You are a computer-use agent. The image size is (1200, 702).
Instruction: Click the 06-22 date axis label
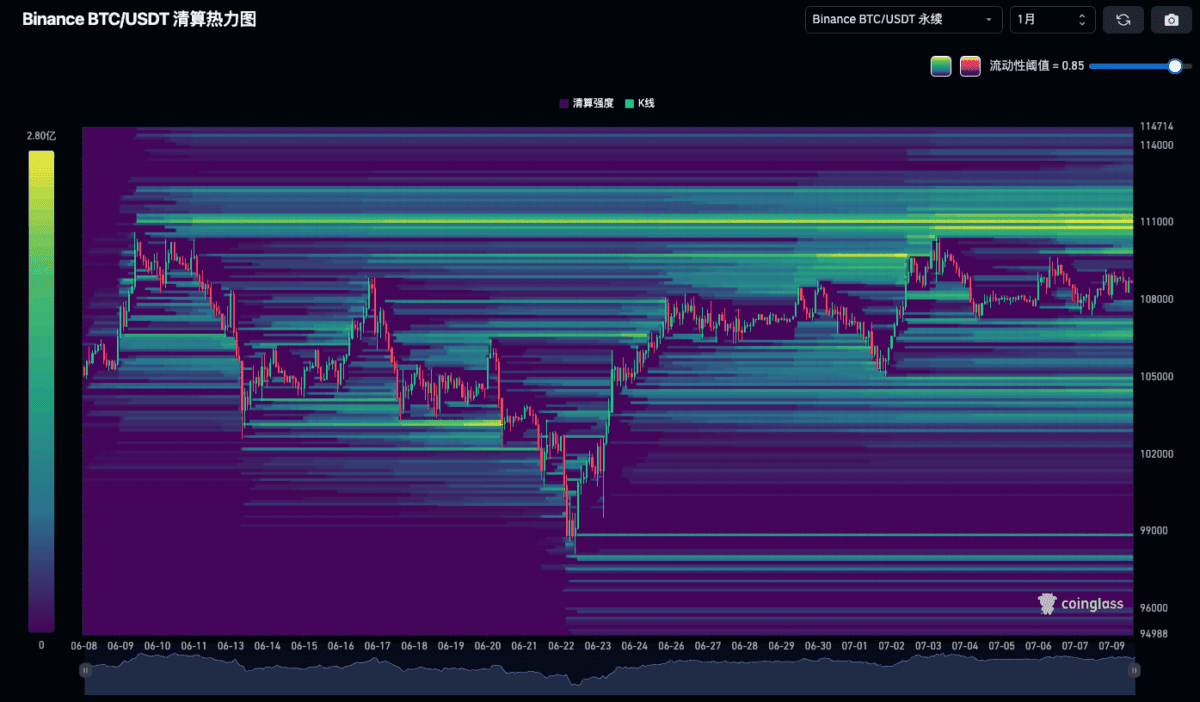pos(562,646)
